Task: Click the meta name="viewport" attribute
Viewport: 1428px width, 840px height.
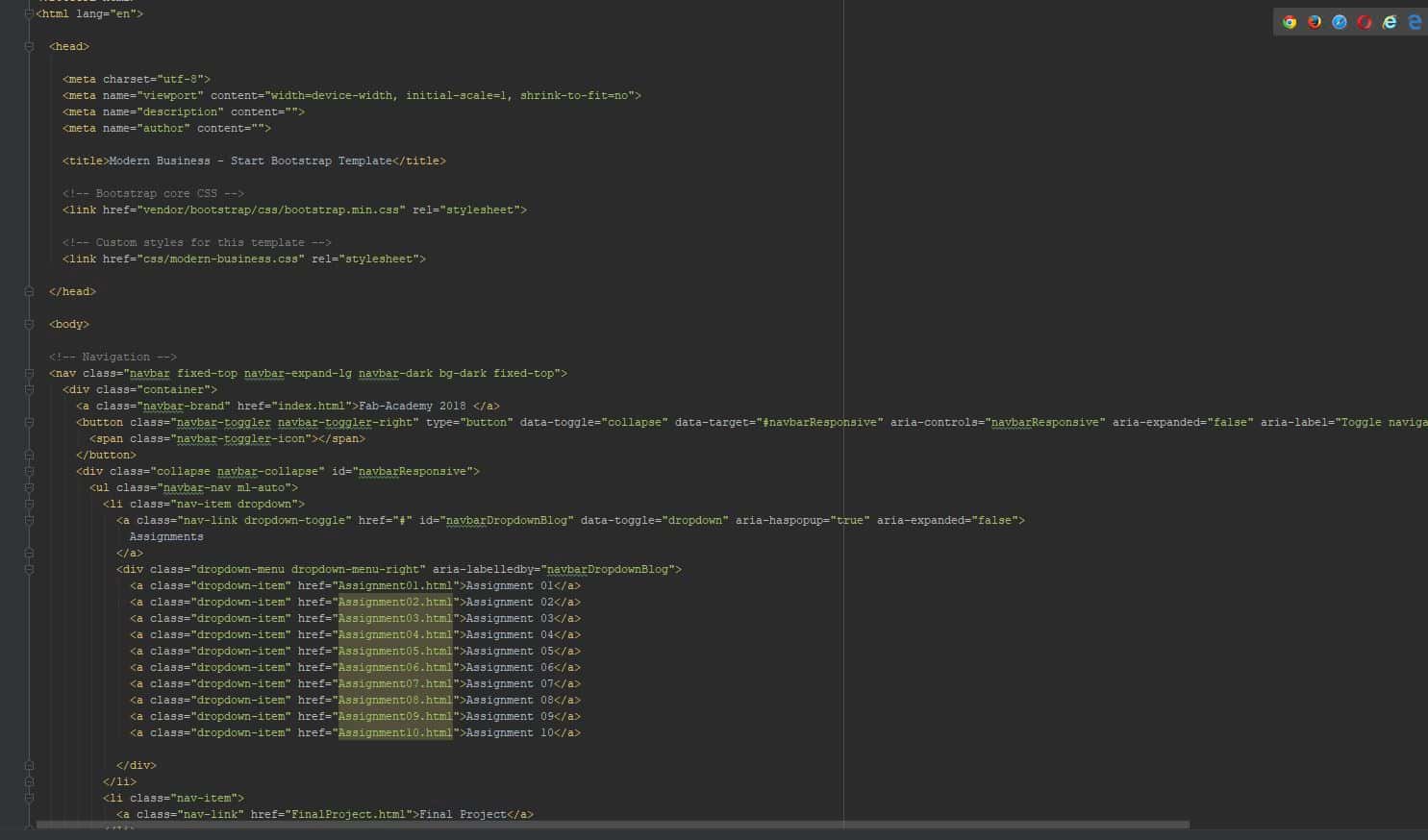Action: click(153, 95)
